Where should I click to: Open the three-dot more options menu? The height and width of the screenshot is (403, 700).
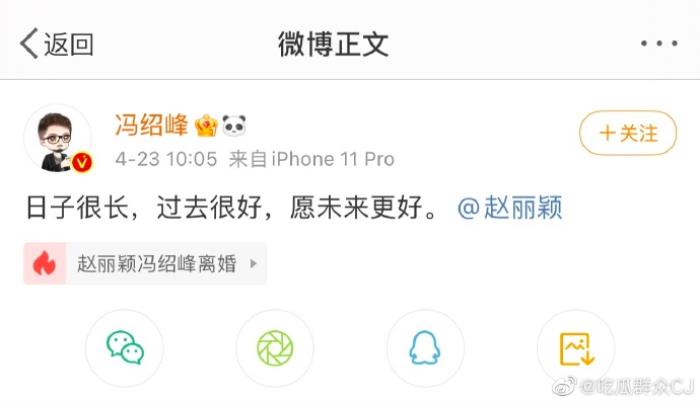pyautogui.click(x=659, y=44)
